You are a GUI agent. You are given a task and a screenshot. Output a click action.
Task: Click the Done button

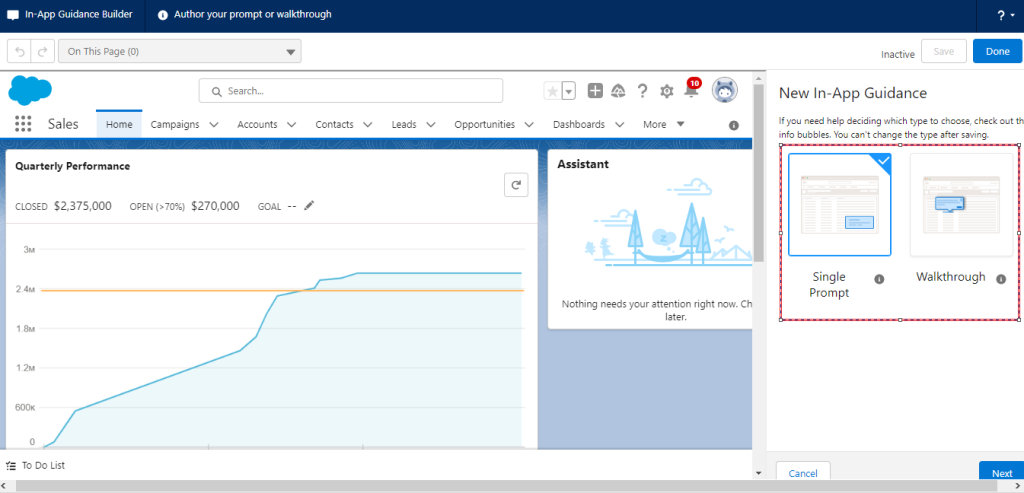[997, 52]
